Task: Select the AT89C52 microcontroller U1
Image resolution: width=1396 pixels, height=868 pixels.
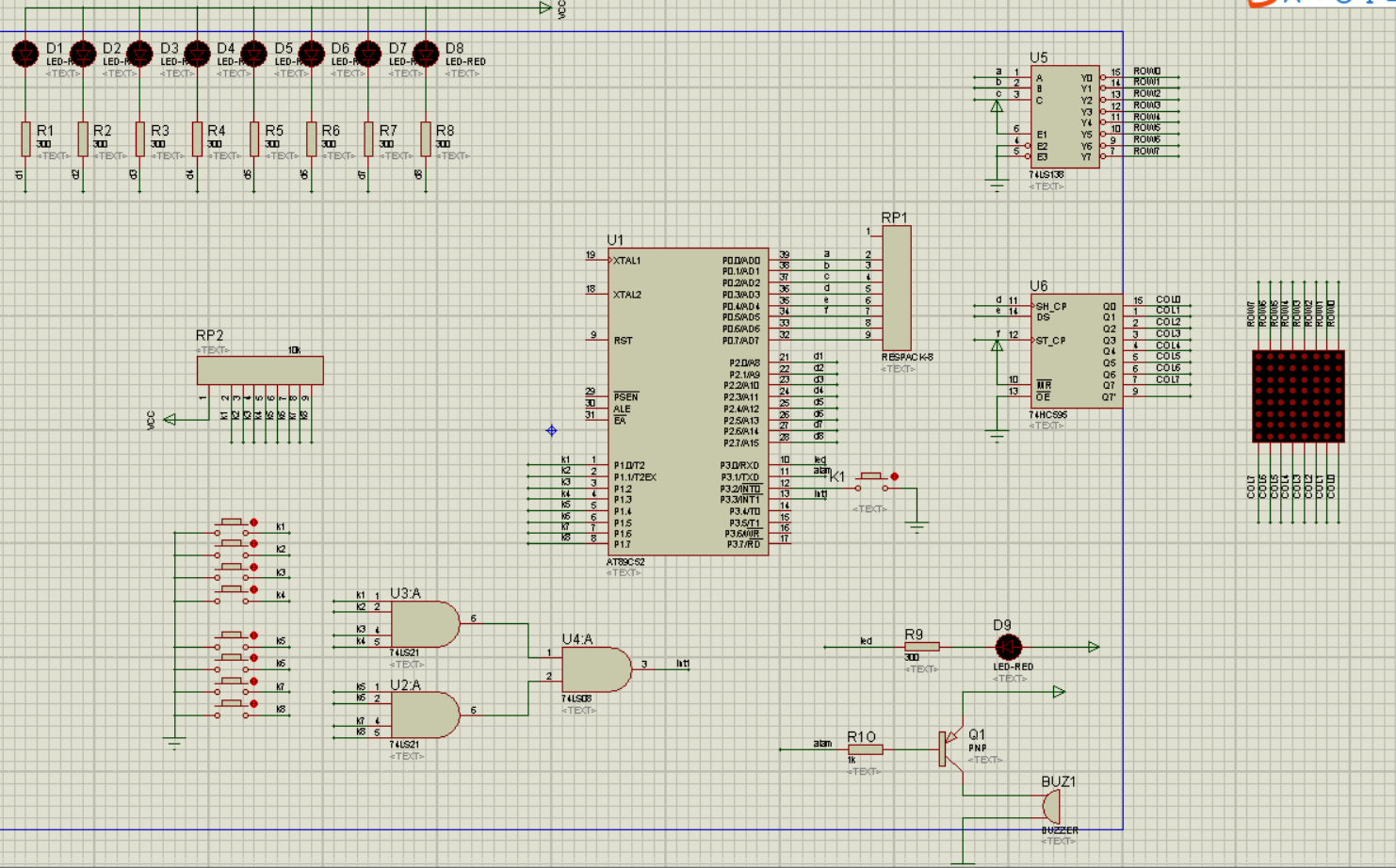Action: [x=688, y=402]
